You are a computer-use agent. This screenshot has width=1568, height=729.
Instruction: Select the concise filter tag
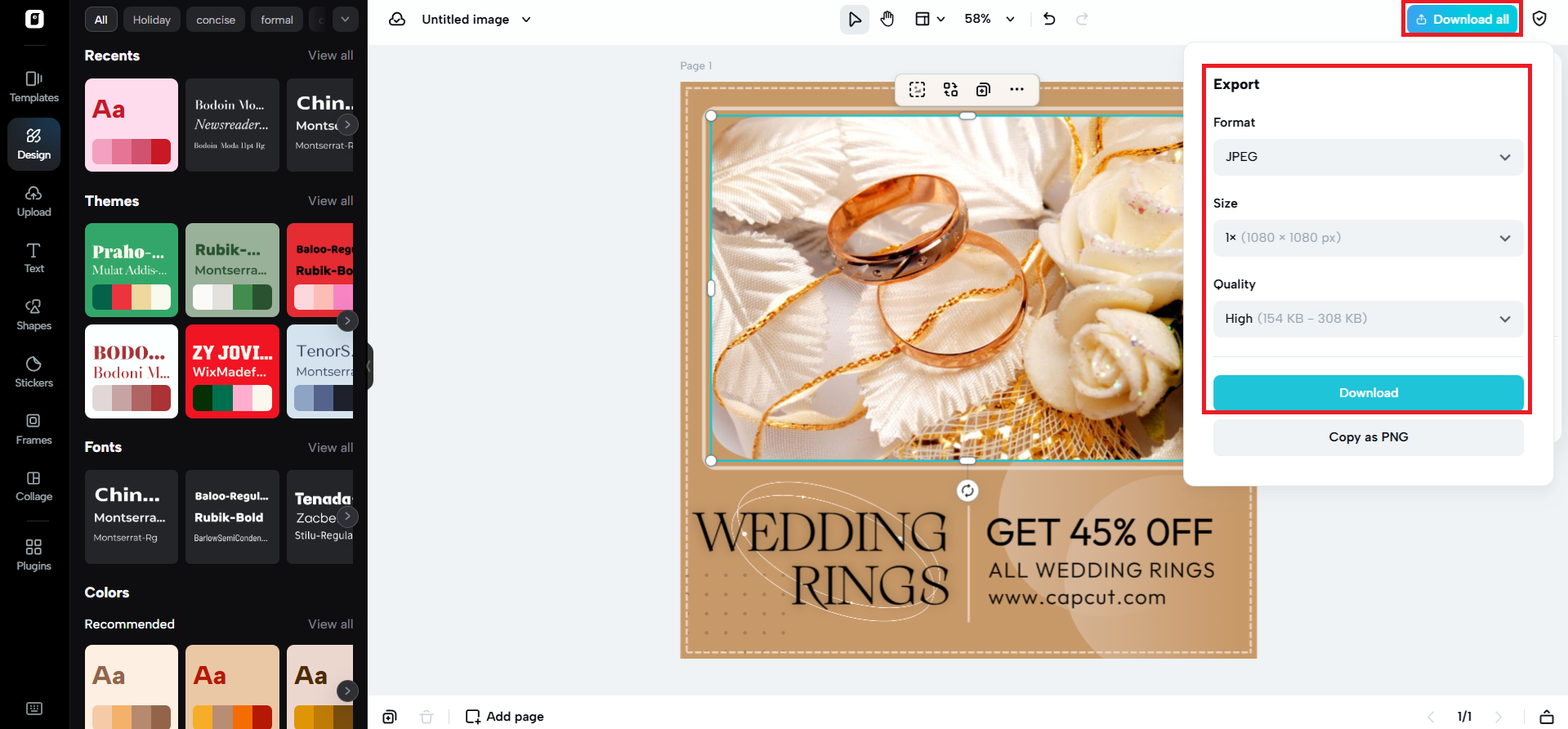pyautogui.click(x=216, y=20)
